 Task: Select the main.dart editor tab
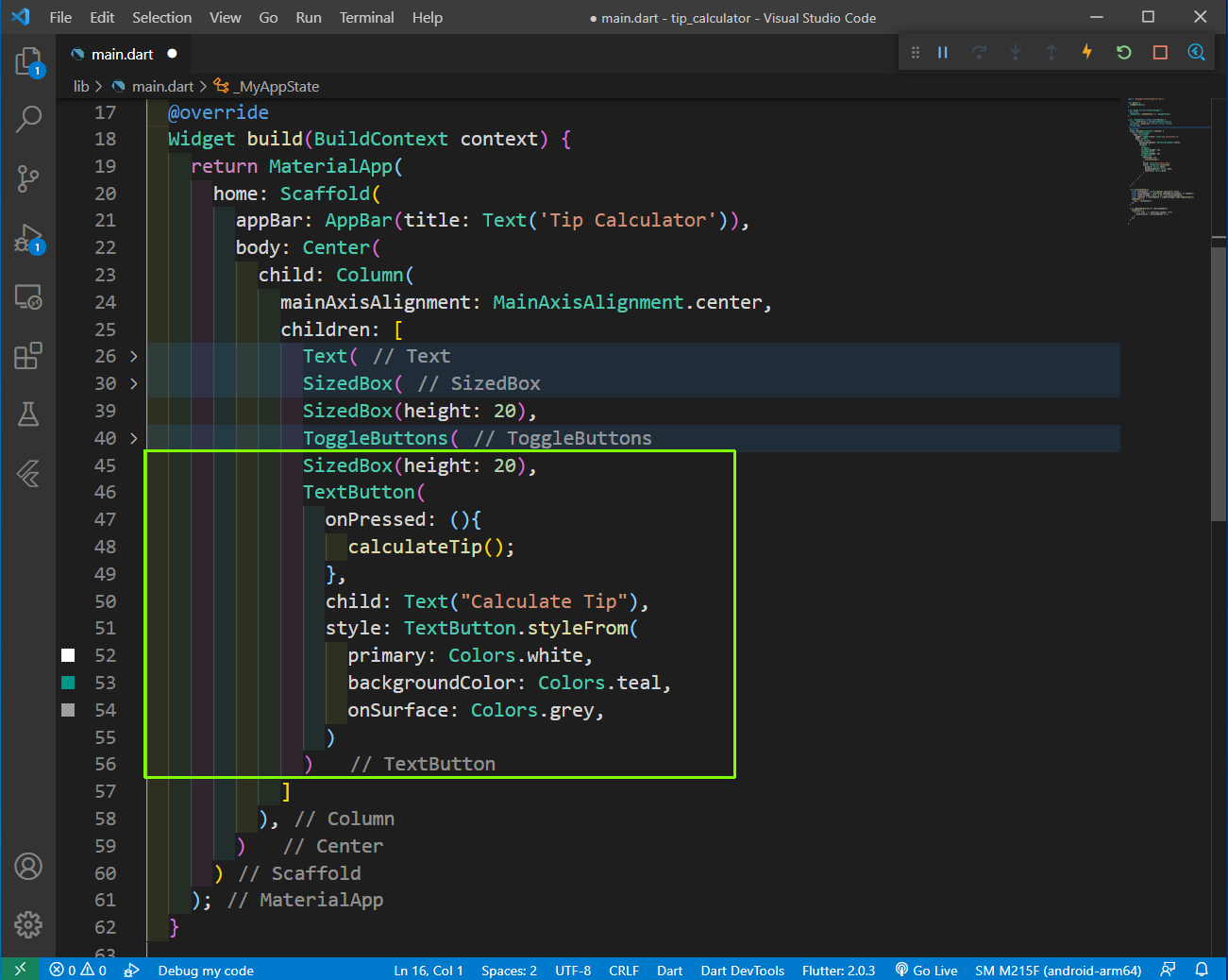123,54
